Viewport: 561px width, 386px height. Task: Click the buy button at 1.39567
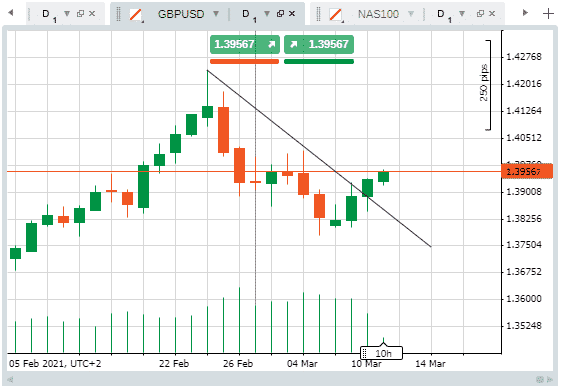click(319, 44)
